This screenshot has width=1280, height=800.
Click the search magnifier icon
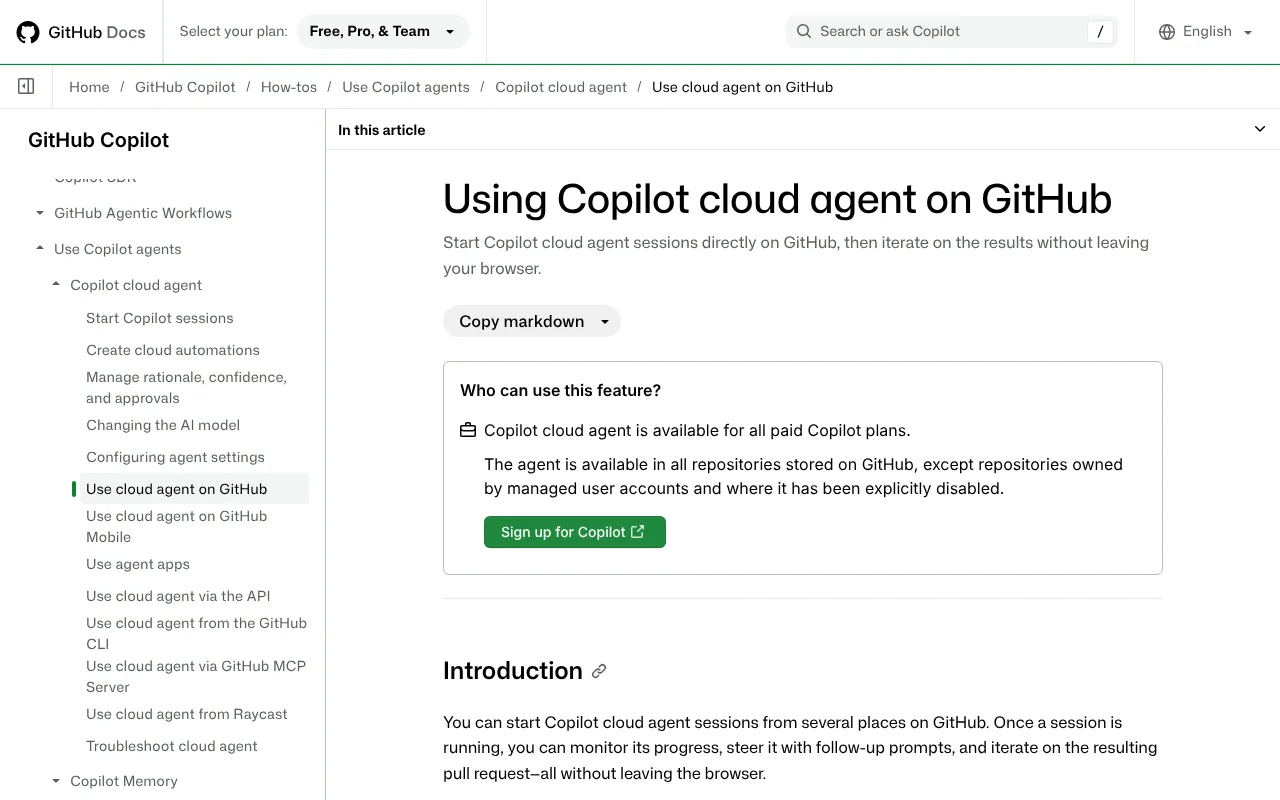point(803,31)
